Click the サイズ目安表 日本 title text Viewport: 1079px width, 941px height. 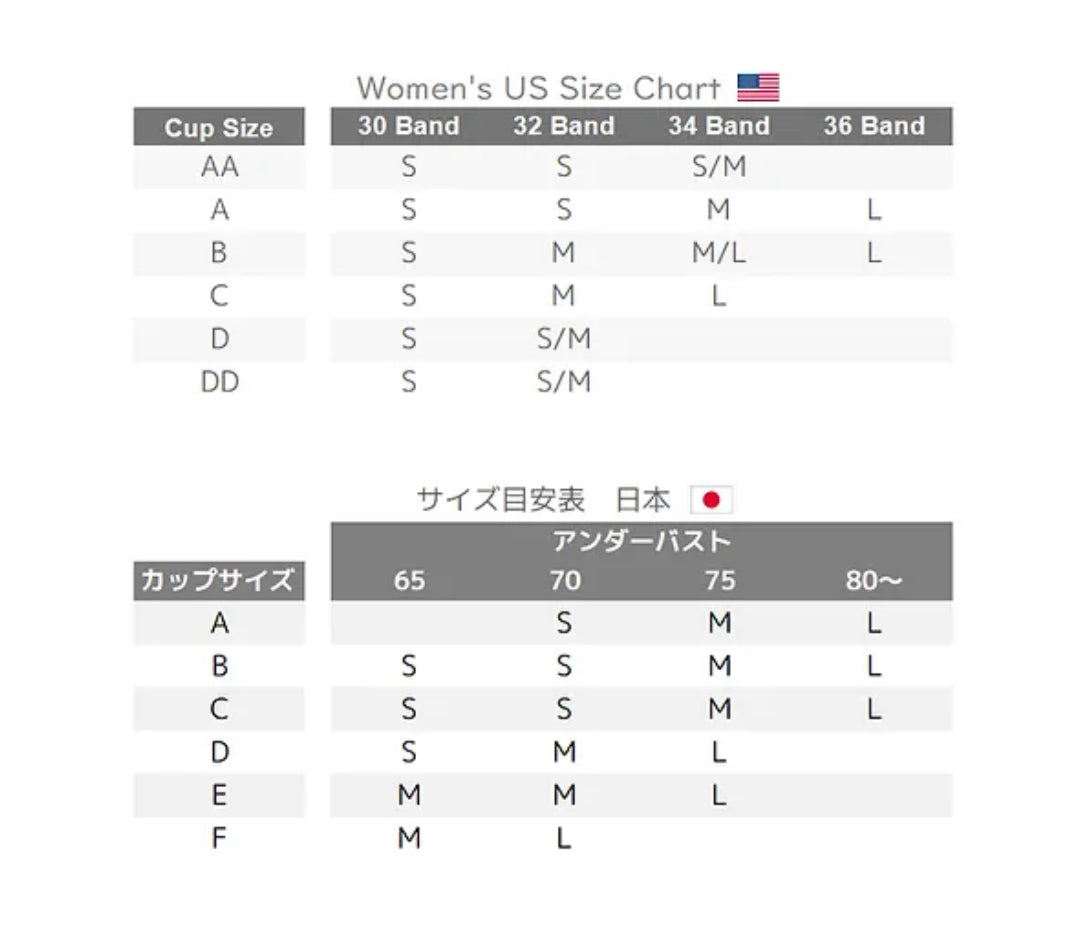(x=544, y=500)
